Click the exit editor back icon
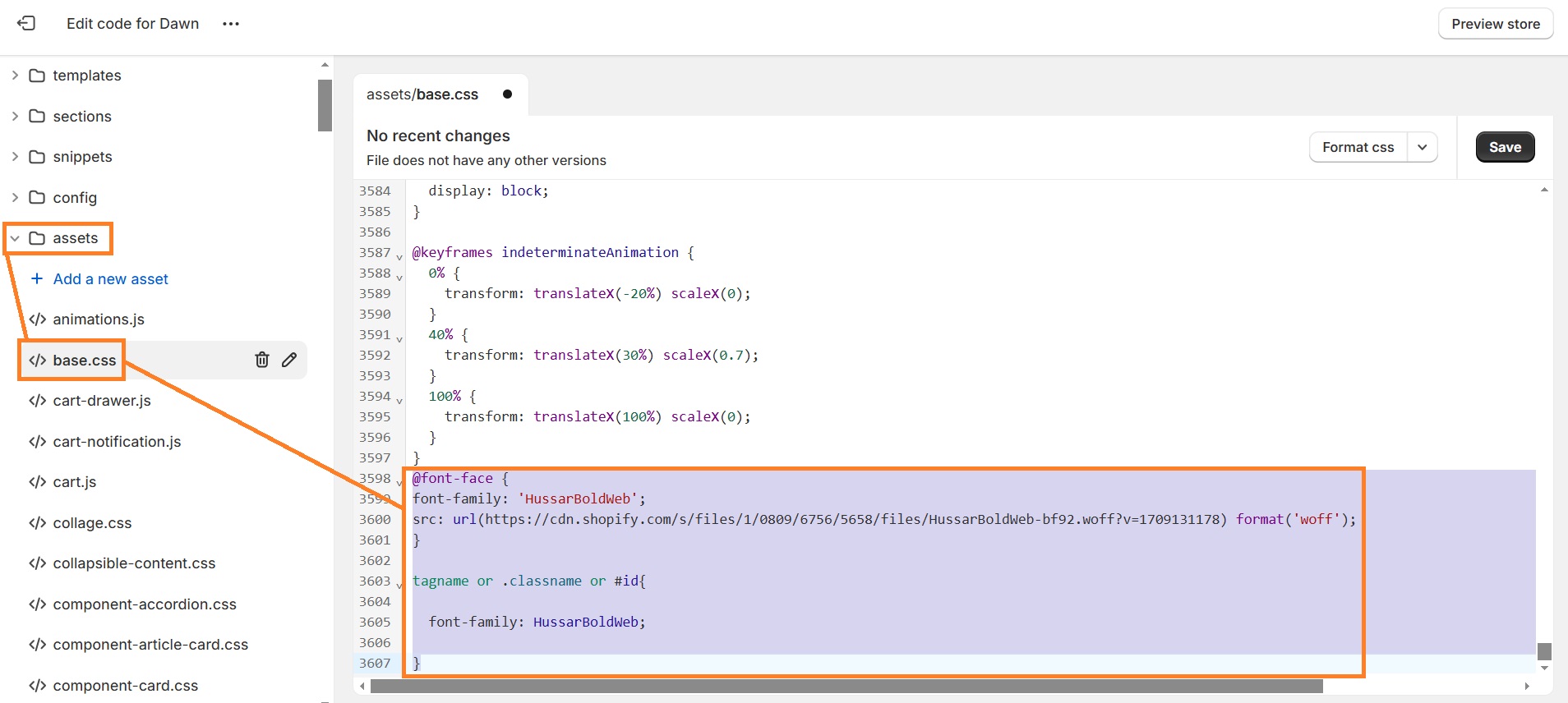The width and height of the screenshot is (1568, 703). click(26, 23)
